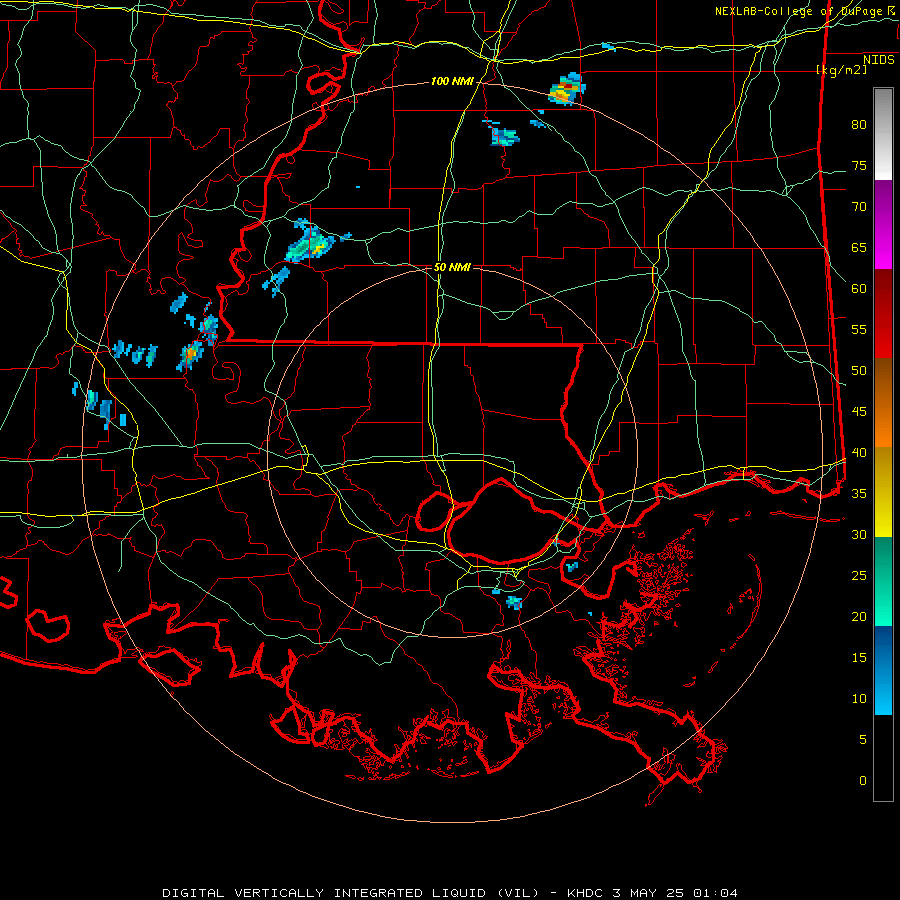Click the 100 NMI range ring label
Viewport: 900px width, 900px height.
click(x=452, y=81)
